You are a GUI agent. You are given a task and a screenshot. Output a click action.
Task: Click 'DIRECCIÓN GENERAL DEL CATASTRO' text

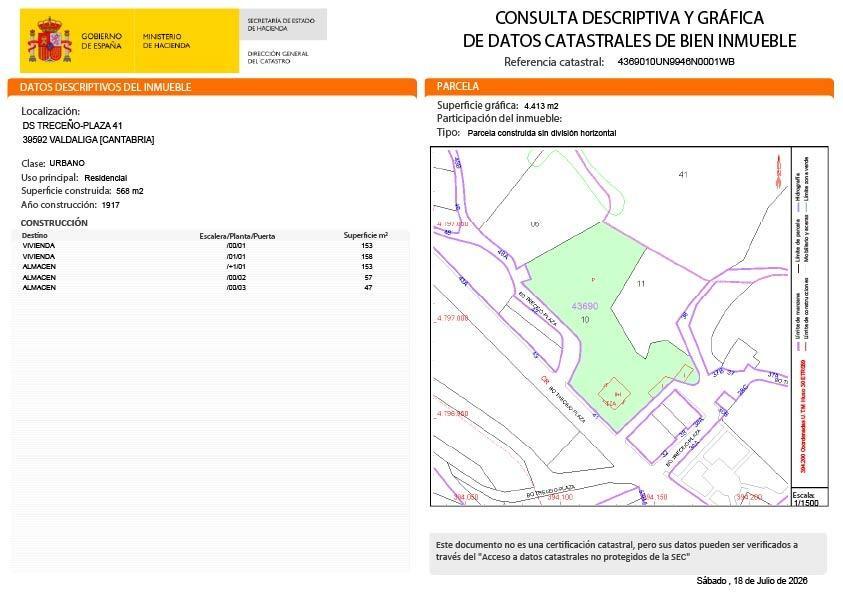tap(278, 57)
